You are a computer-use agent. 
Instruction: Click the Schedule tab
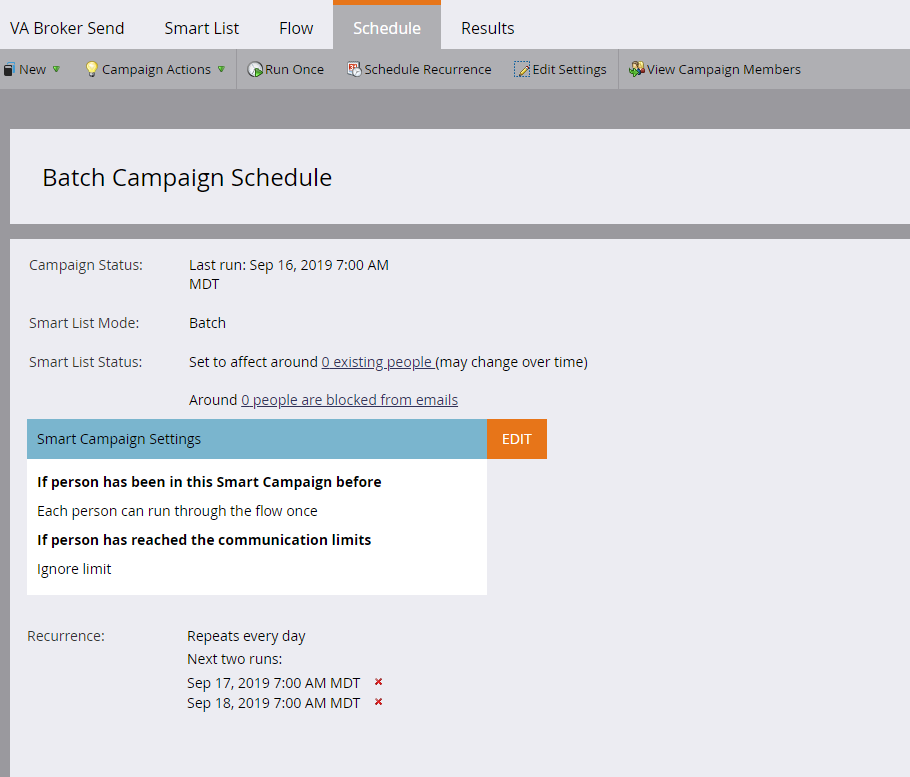386,28
